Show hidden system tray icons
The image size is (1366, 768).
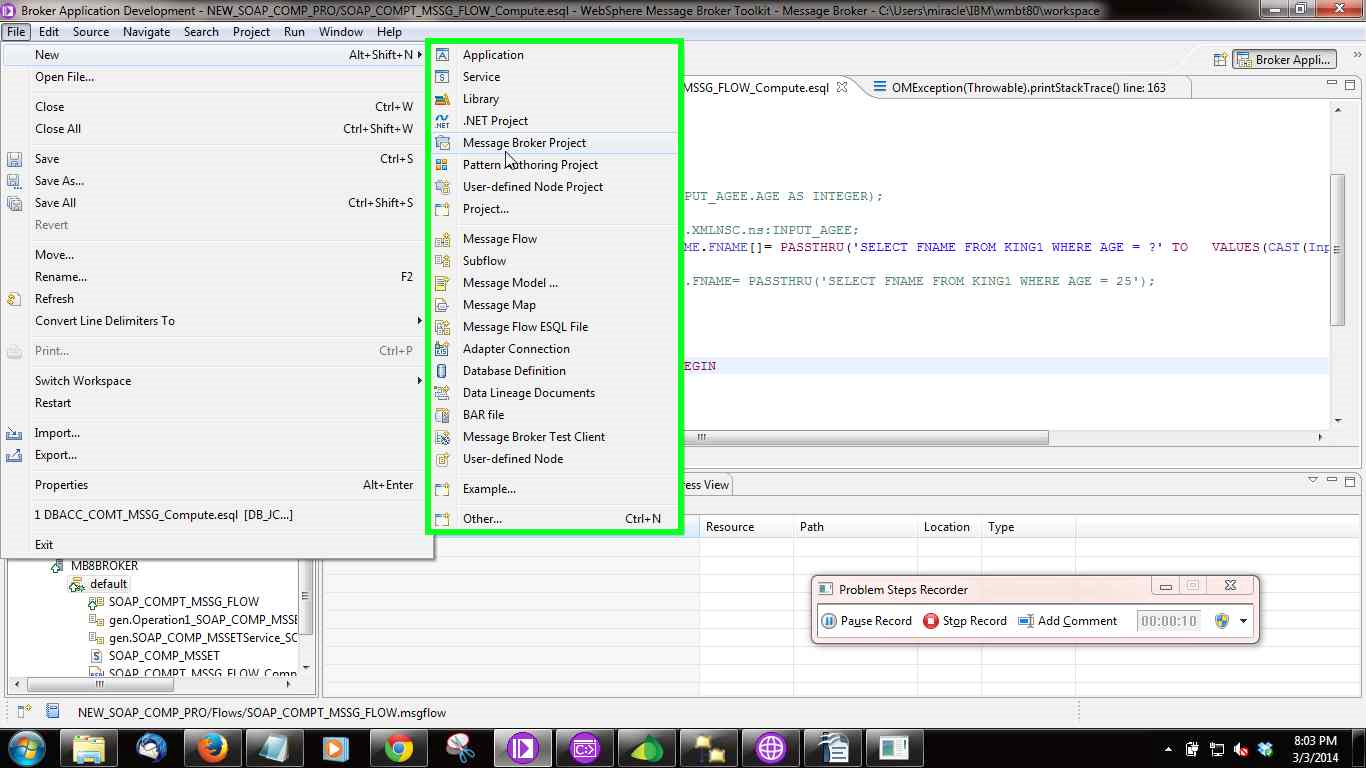1168,749
